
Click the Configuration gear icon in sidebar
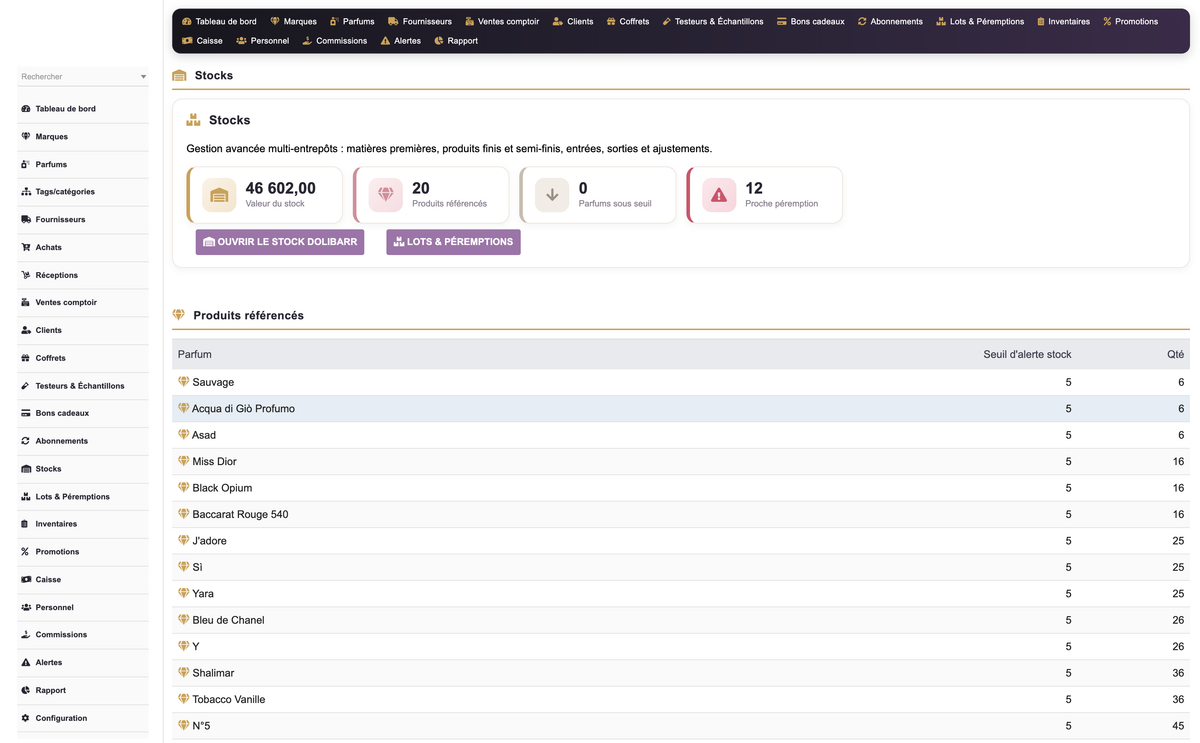point(25,718)
